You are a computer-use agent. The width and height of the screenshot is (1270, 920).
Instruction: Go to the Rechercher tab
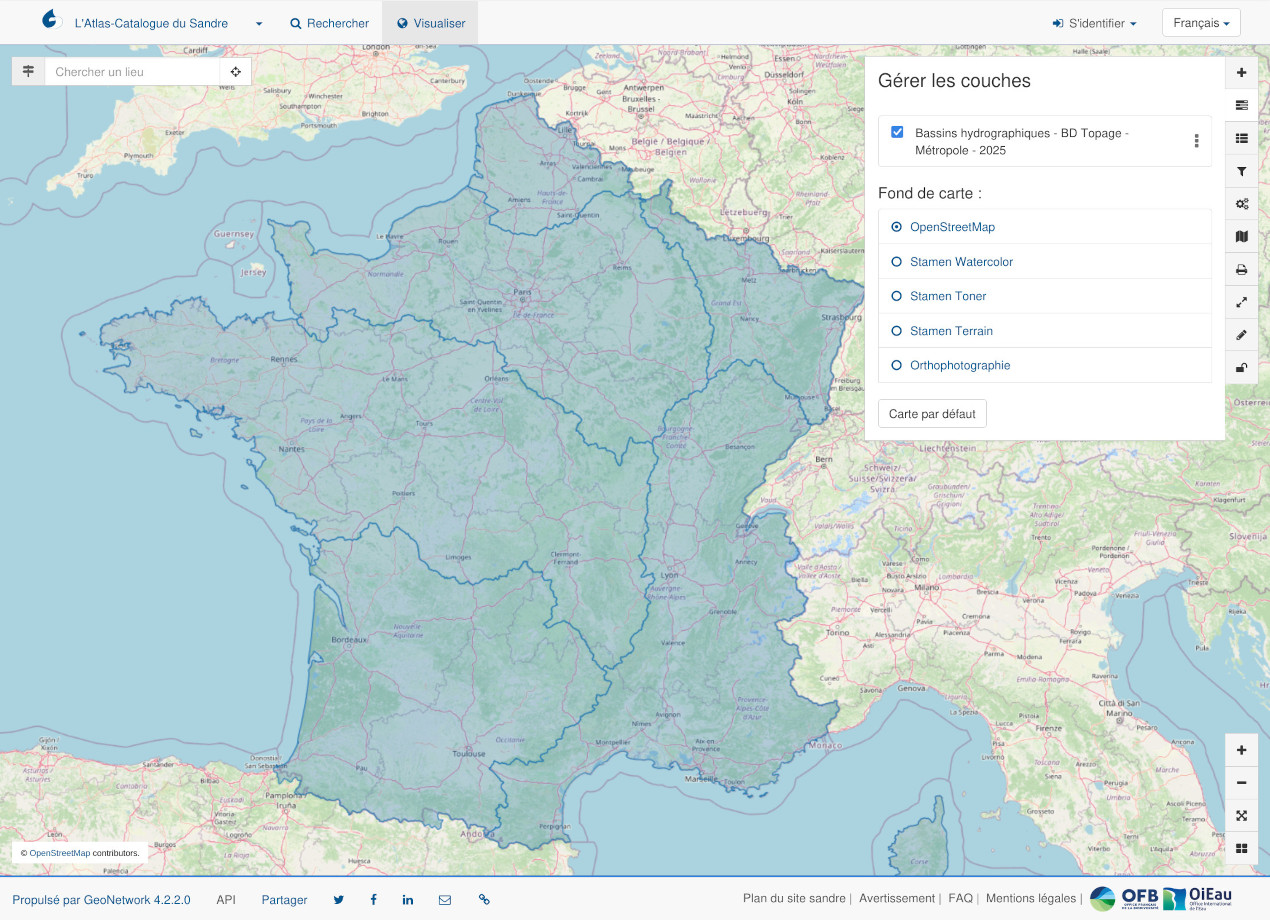(x=329, y=23)
